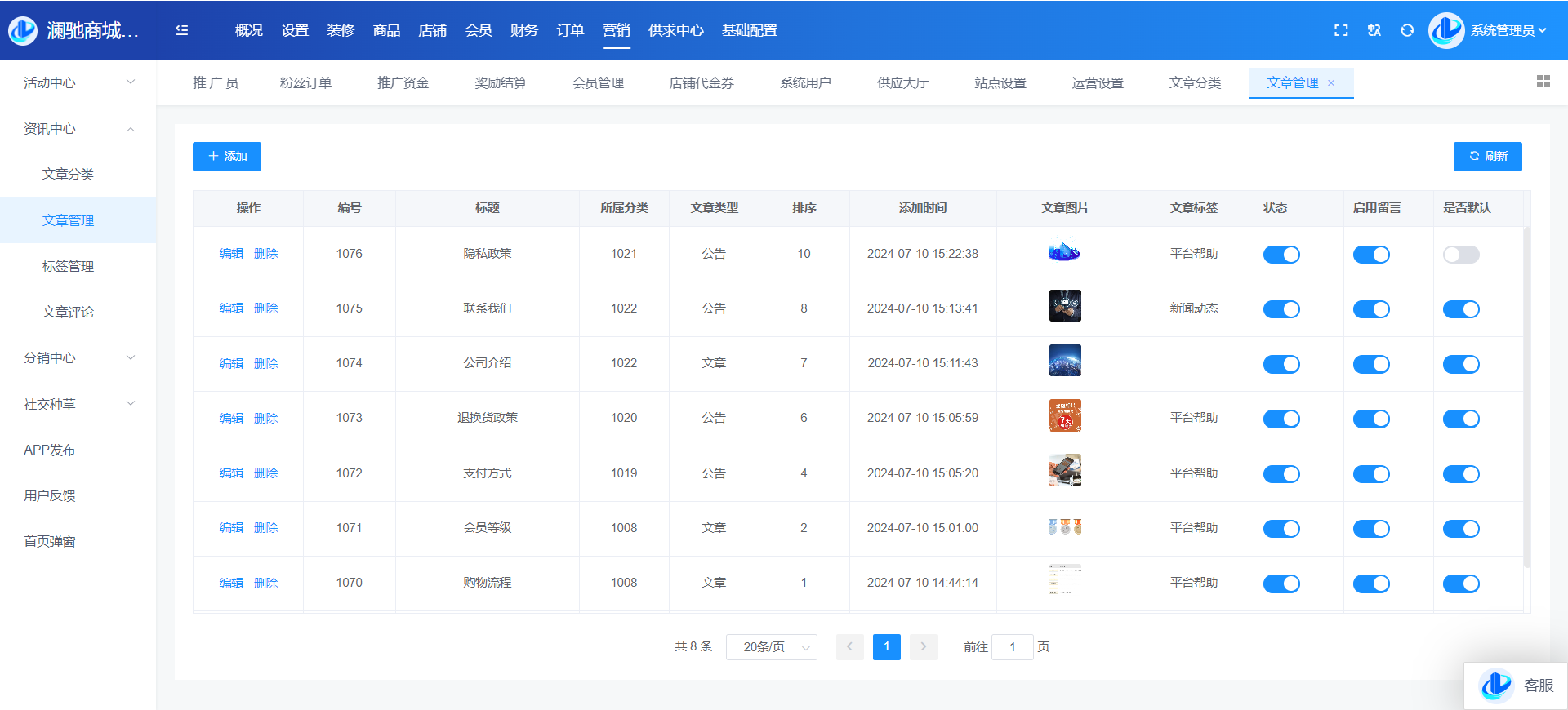Open the 20条/页 page size dropdown
The width and height of the screenshot is (1568, 710).
772,647
